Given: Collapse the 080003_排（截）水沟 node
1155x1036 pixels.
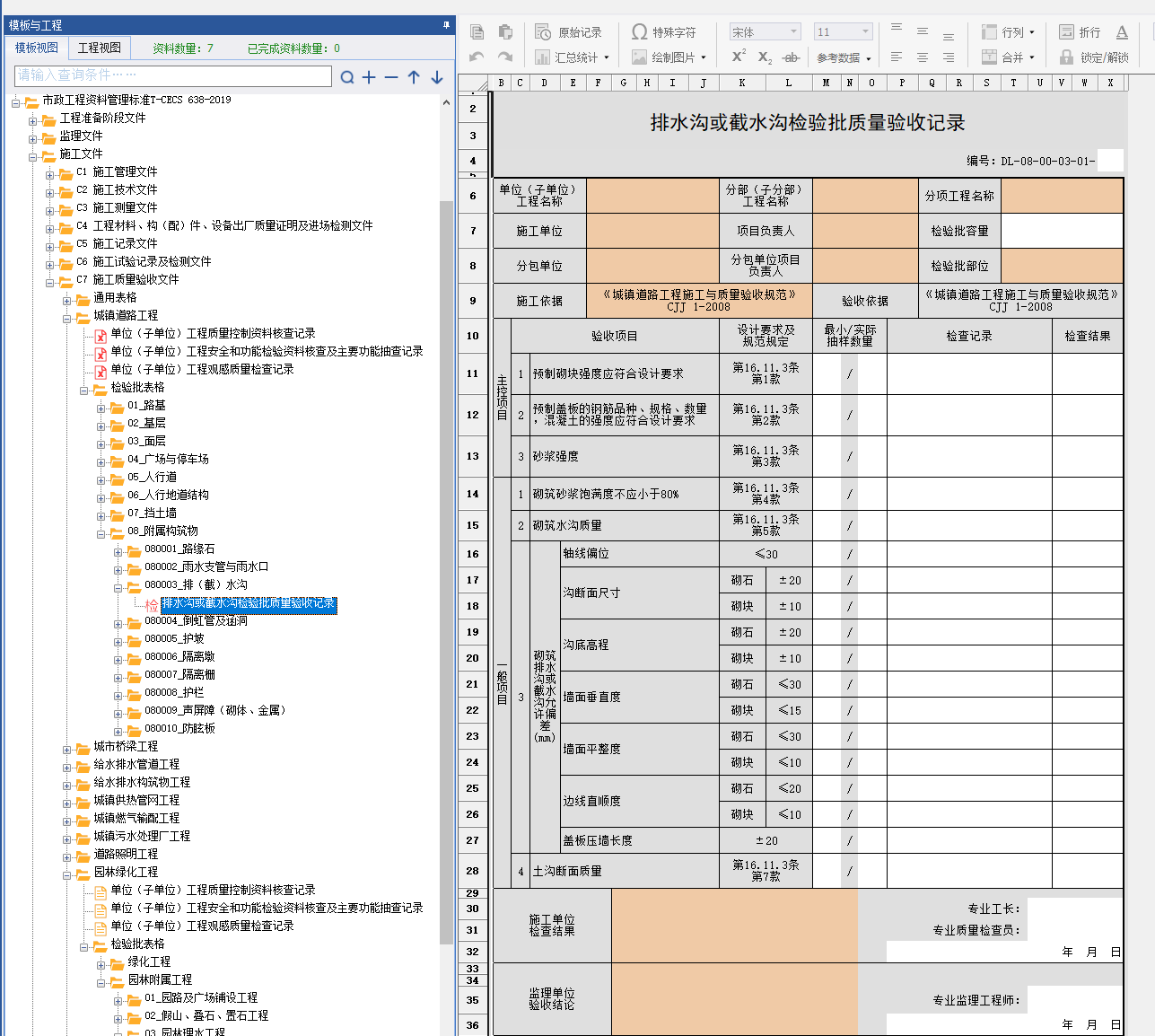Looking at the screenshot, I should [118, 588].
